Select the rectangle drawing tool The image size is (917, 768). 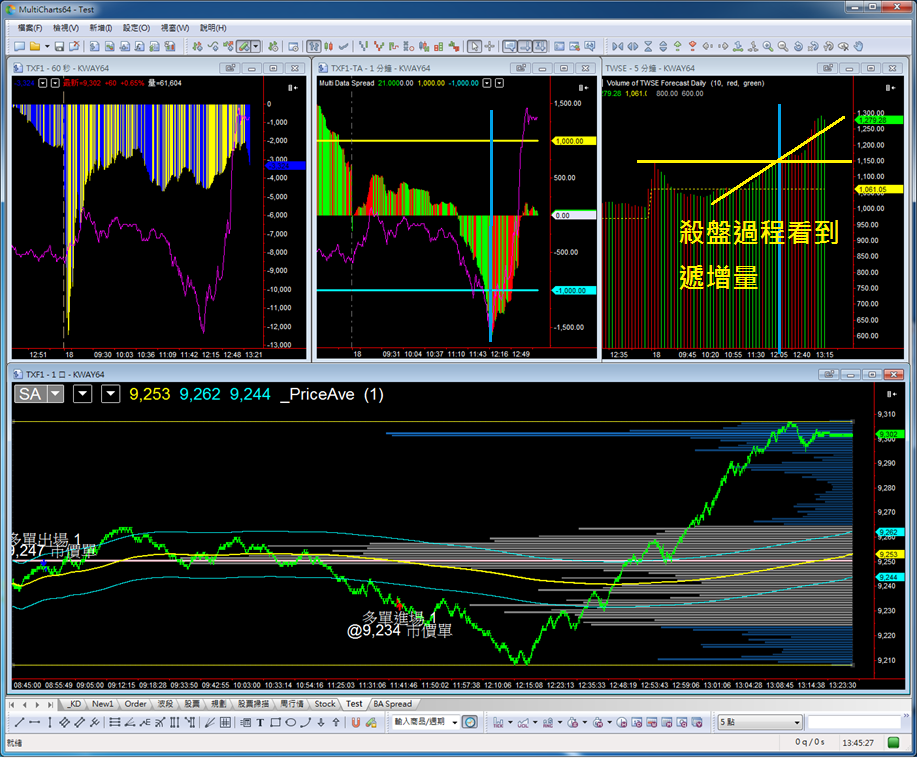[275, 722]
